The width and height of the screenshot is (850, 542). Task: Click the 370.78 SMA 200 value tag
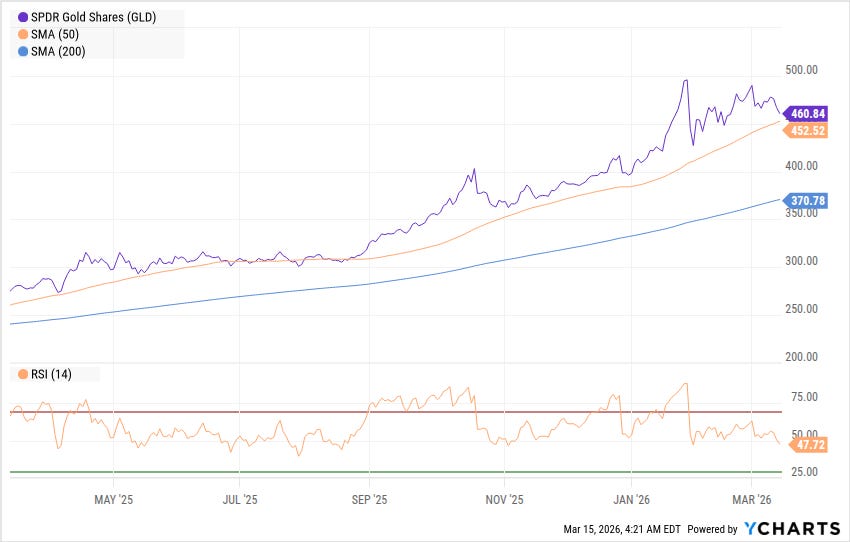point(806,201)
